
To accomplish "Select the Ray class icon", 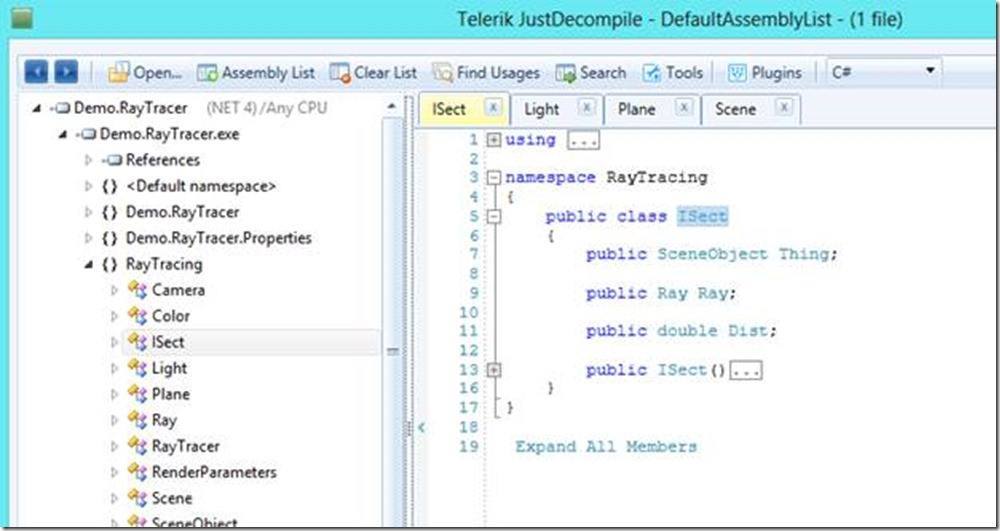I will pos(137,420).
